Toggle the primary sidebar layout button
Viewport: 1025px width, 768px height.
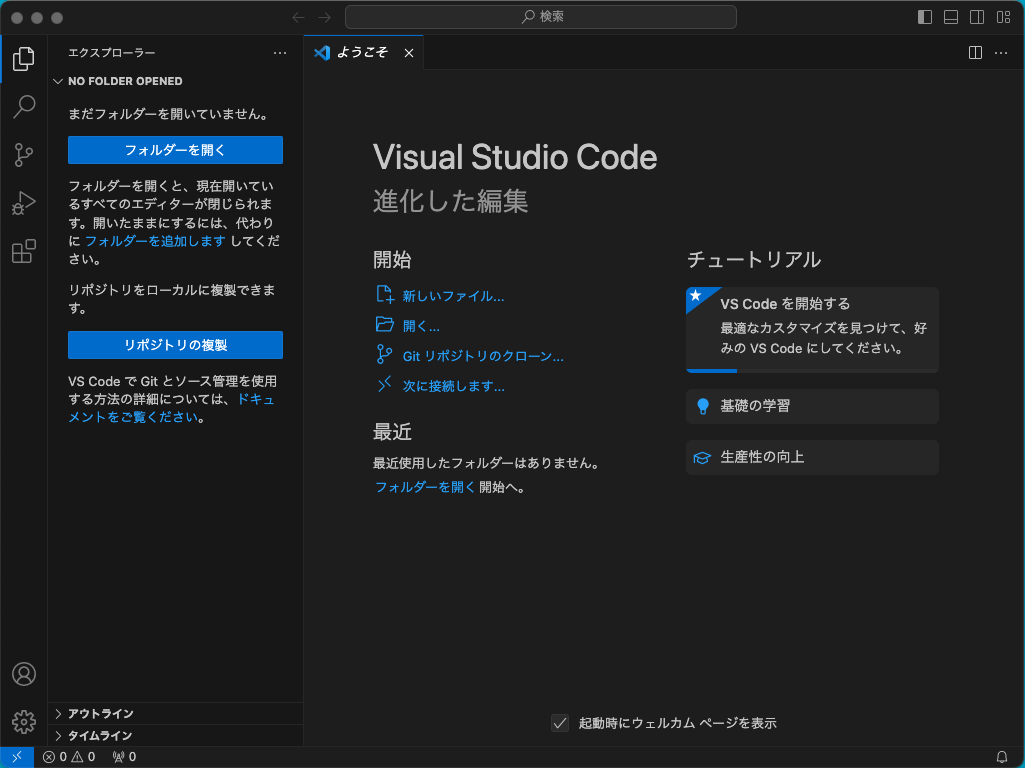pos(925,17)
